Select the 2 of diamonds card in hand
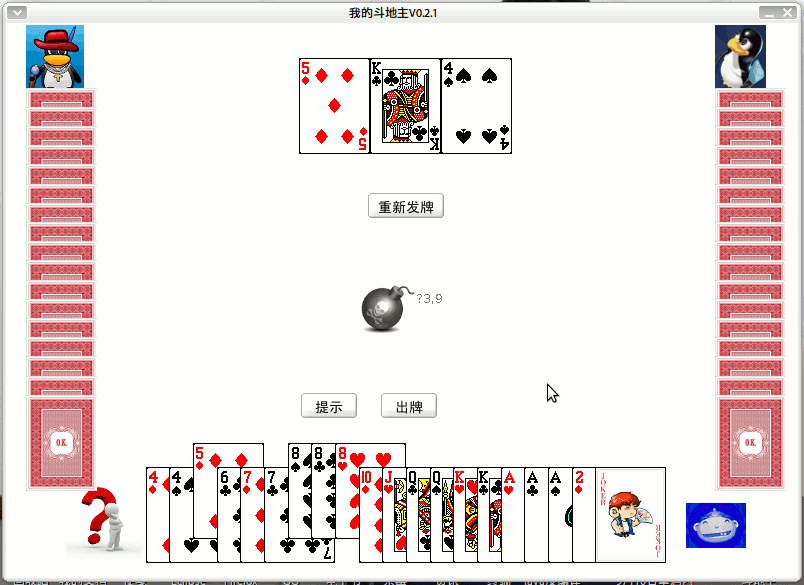Viewport: 804px width, 585px height. [584, 515]
